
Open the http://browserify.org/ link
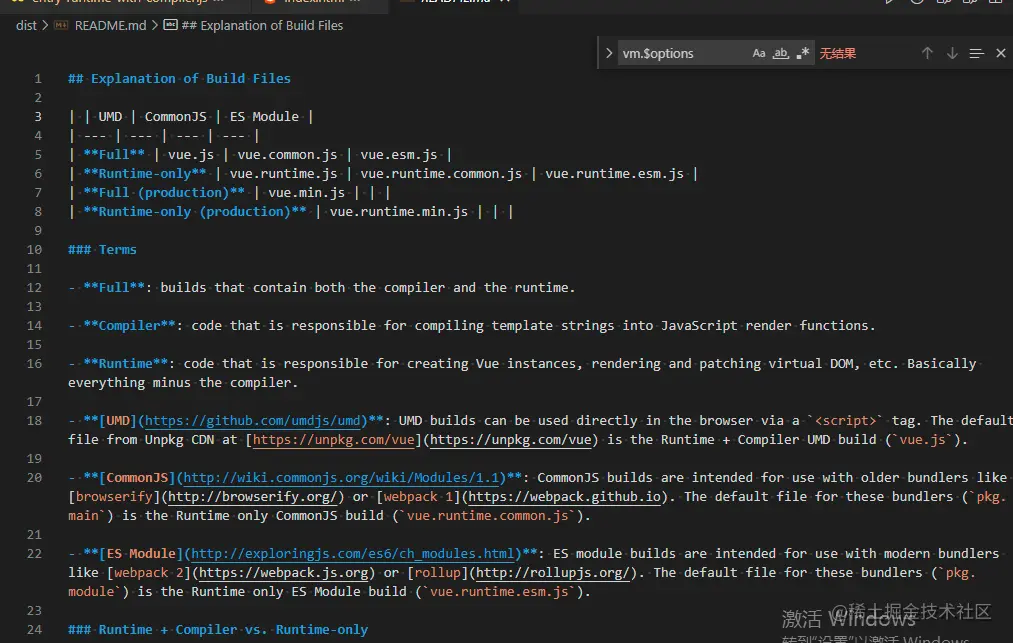pos(253,496)
